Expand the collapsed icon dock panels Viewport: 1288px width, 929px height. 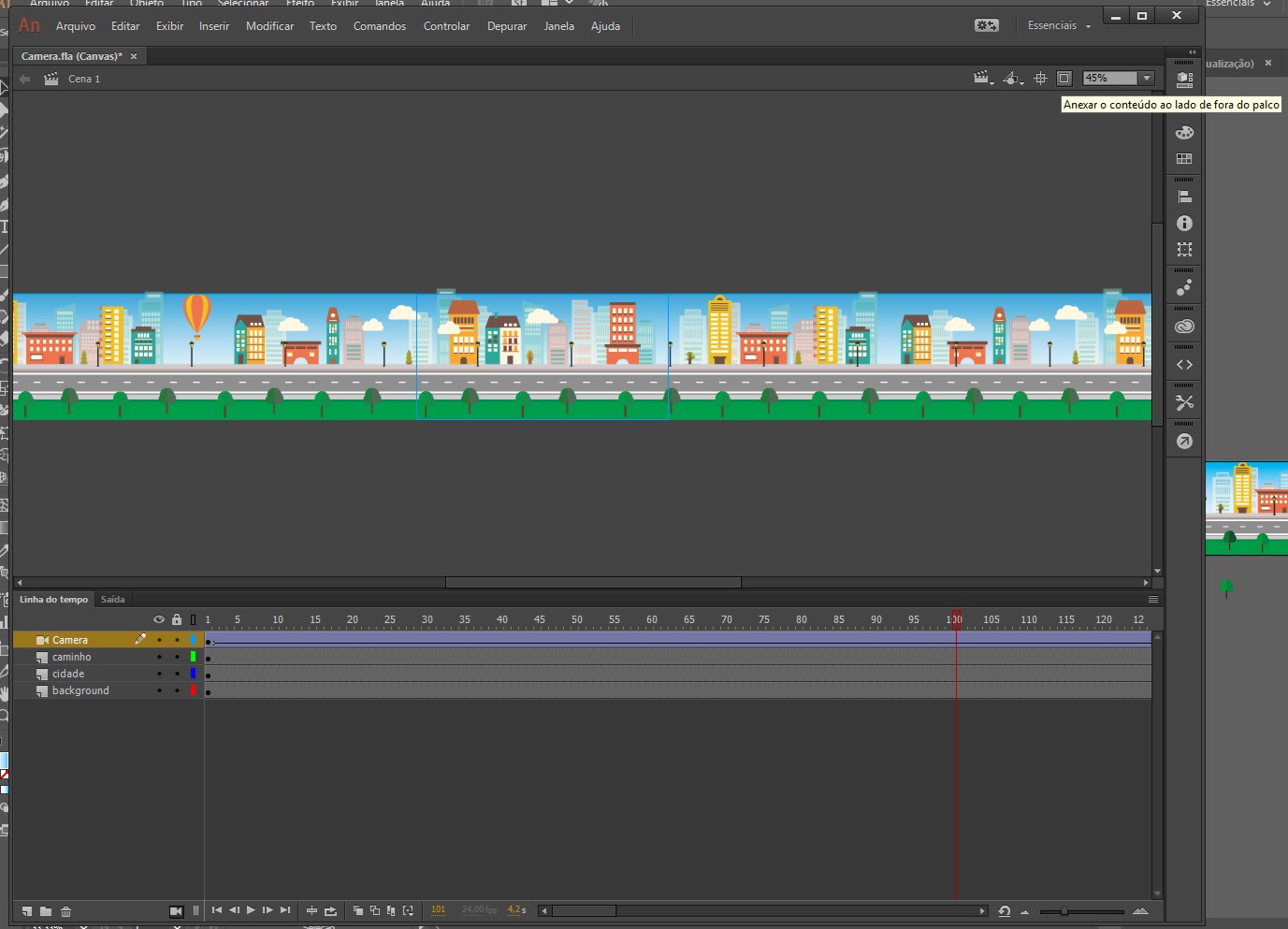tap(1192, 52)
